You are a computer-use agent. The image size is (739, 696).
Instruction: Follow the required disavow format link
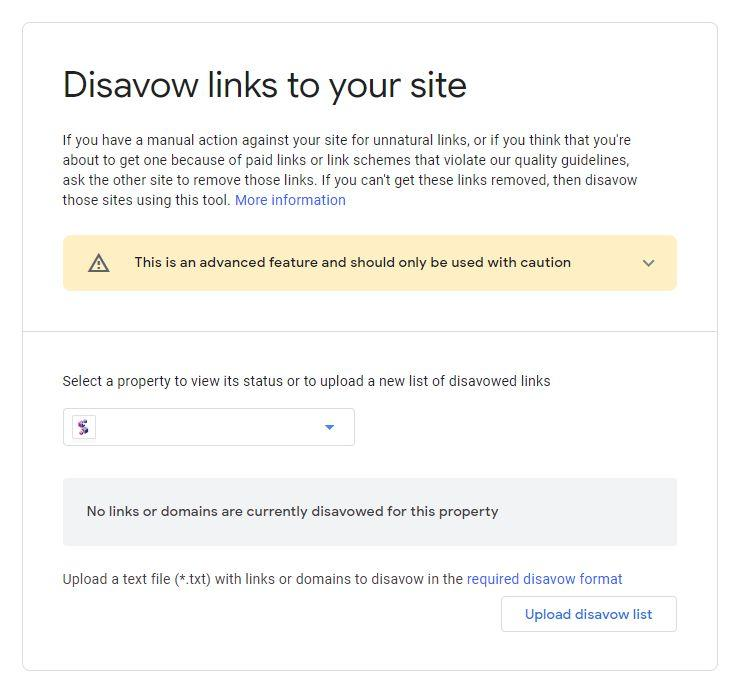coord(544,579)
